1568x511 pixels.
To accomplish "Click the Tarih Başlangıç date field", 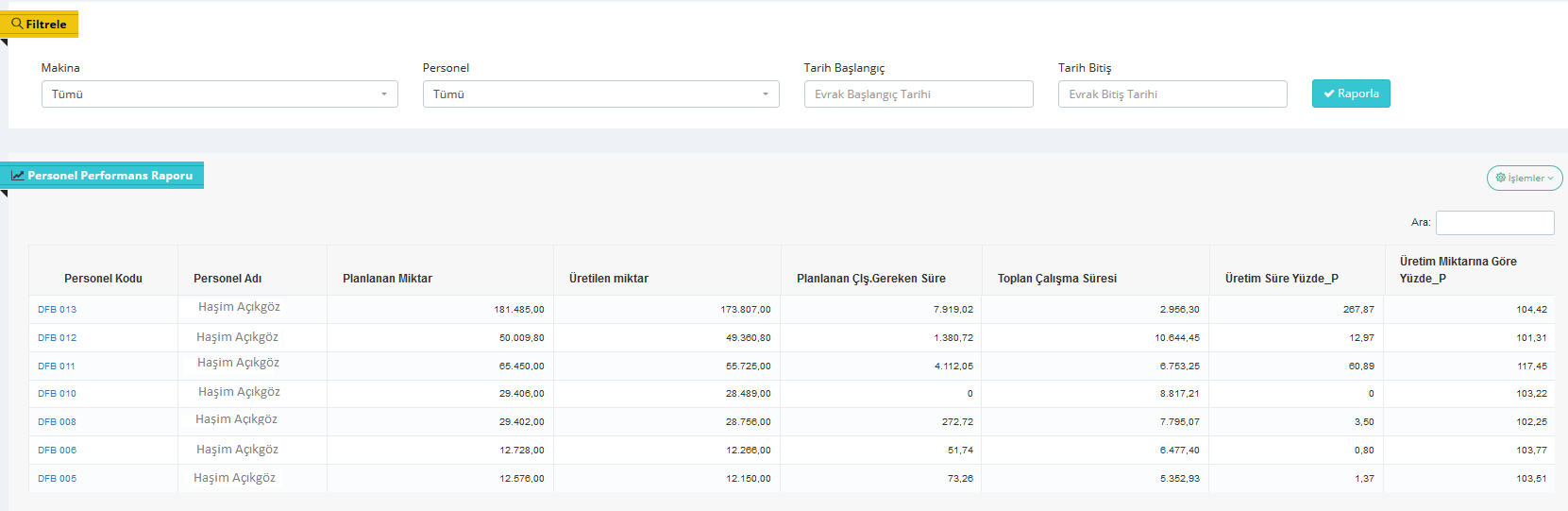I will [x=918, y=94].
